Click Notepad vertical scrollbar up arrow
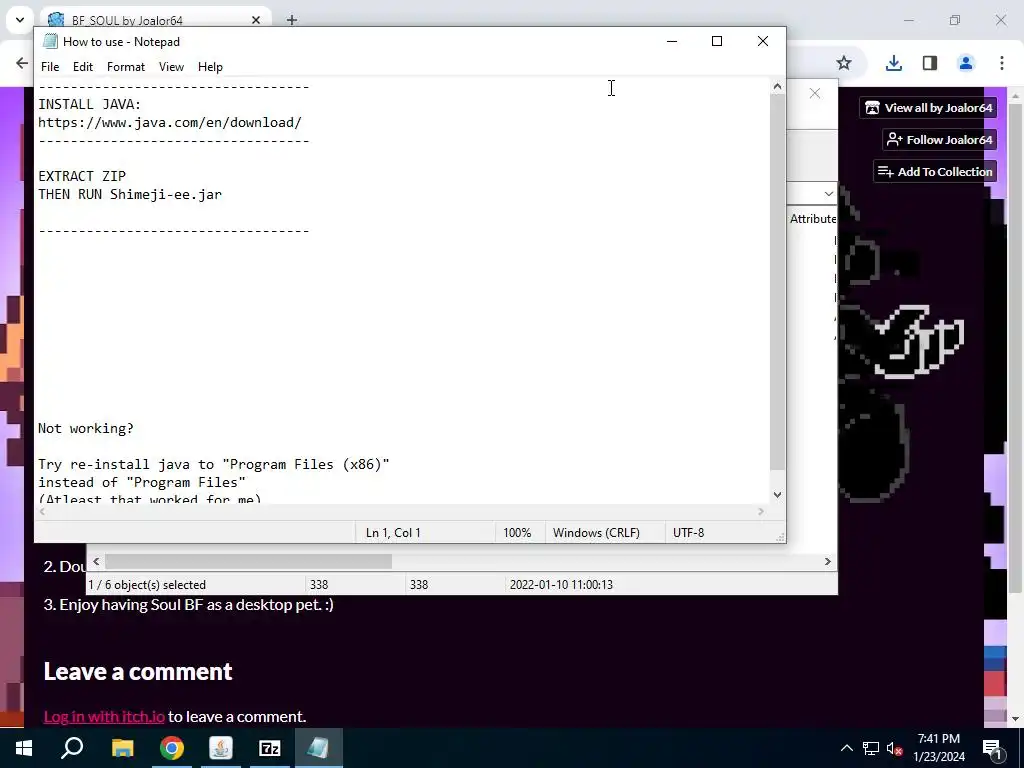1024x768 pixels. 777,86
